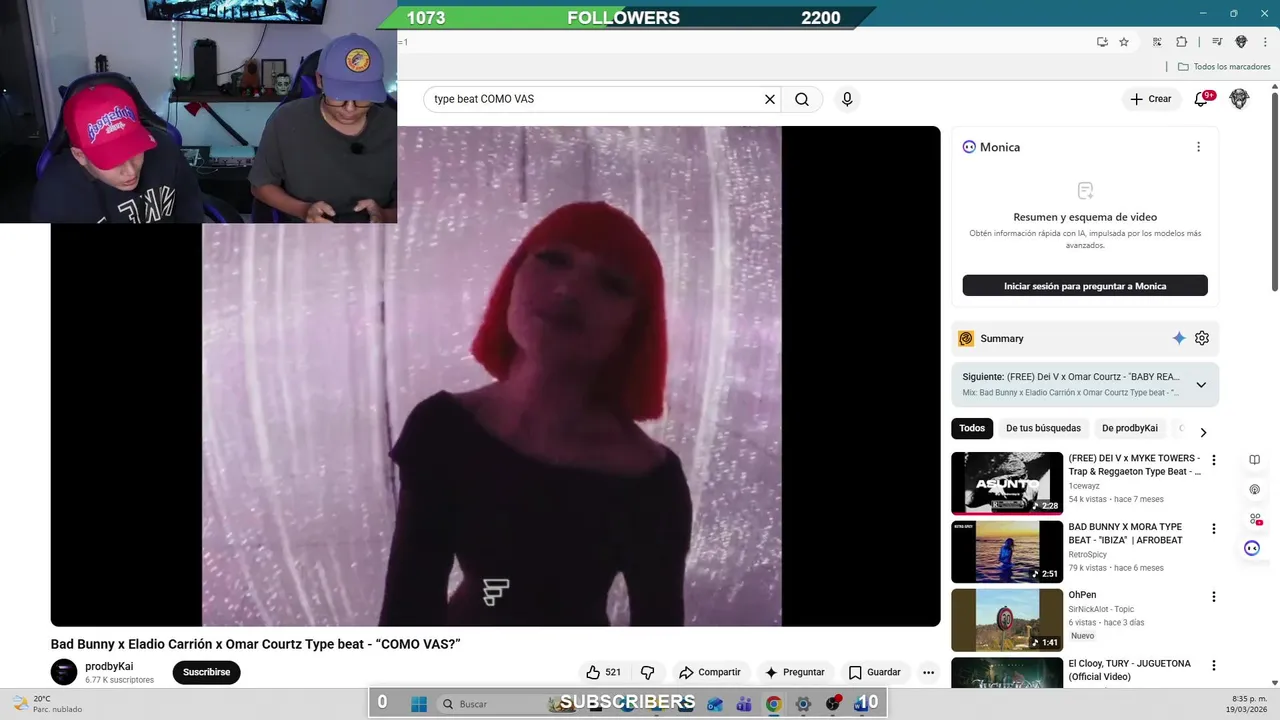Click the Preguntar button
The image size is (1280, 720).
coord(794,672)
